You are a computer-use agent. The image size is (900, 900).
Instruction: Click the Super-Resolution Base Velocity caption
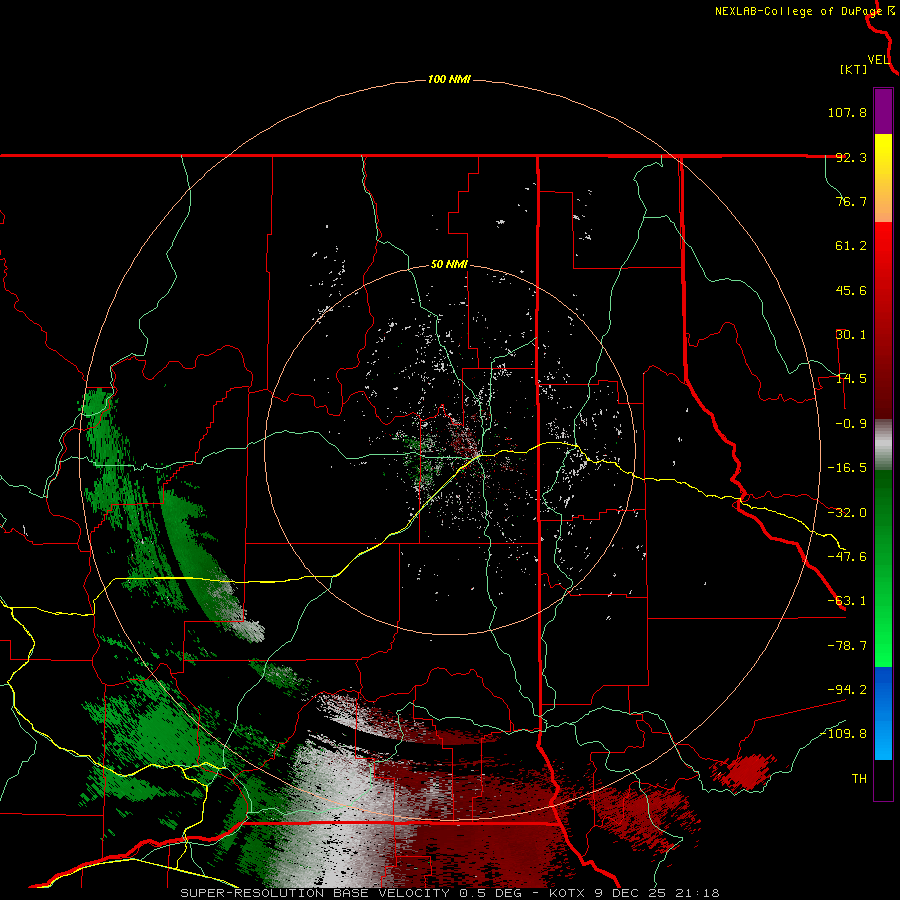pos(449,893)
